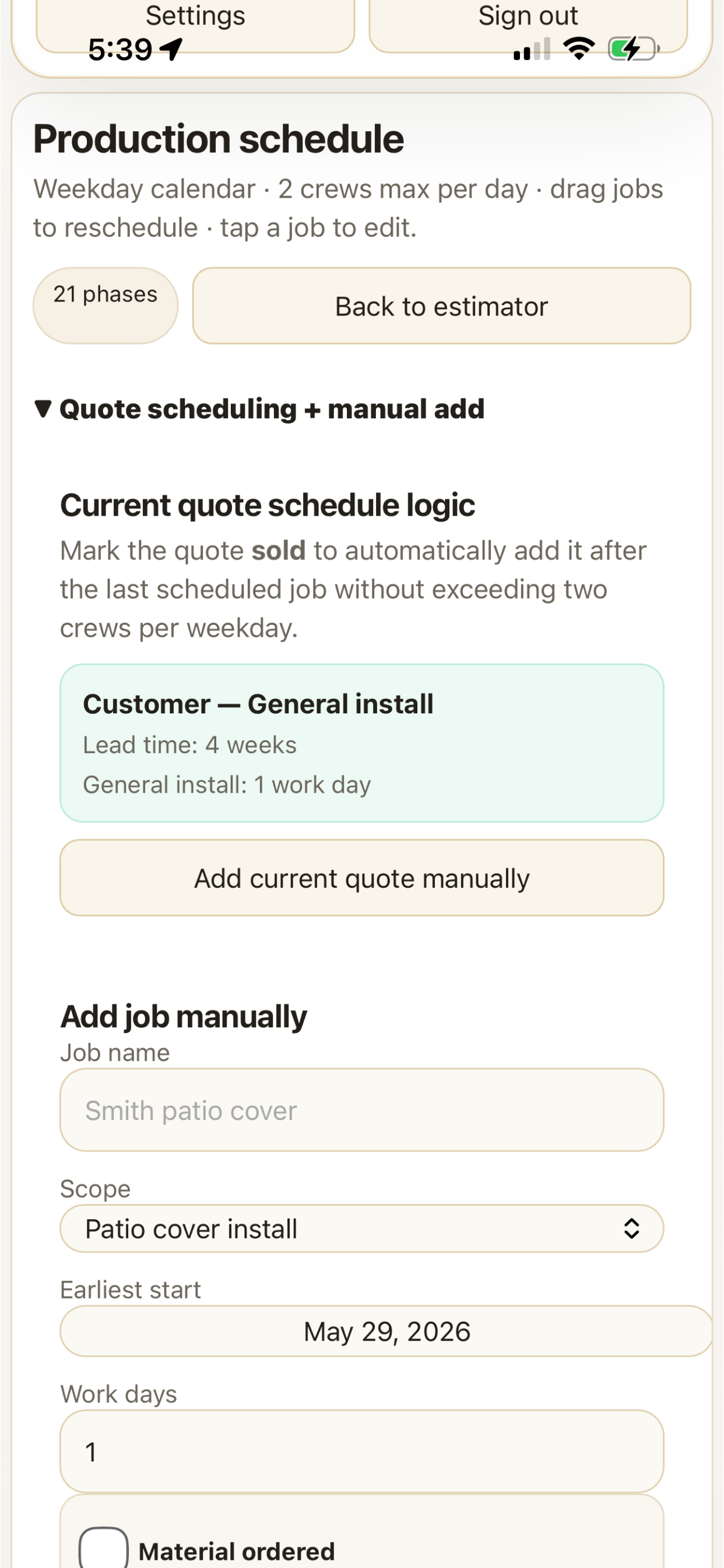The height and width of the screenshot is (1568, 724).
Task: Click the Earliest start label
Action: click(x=130, y=1290)
